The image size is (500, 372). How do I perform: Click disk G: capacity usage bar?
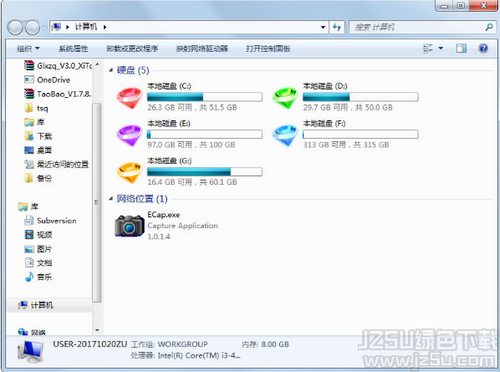tap(205, 172)
